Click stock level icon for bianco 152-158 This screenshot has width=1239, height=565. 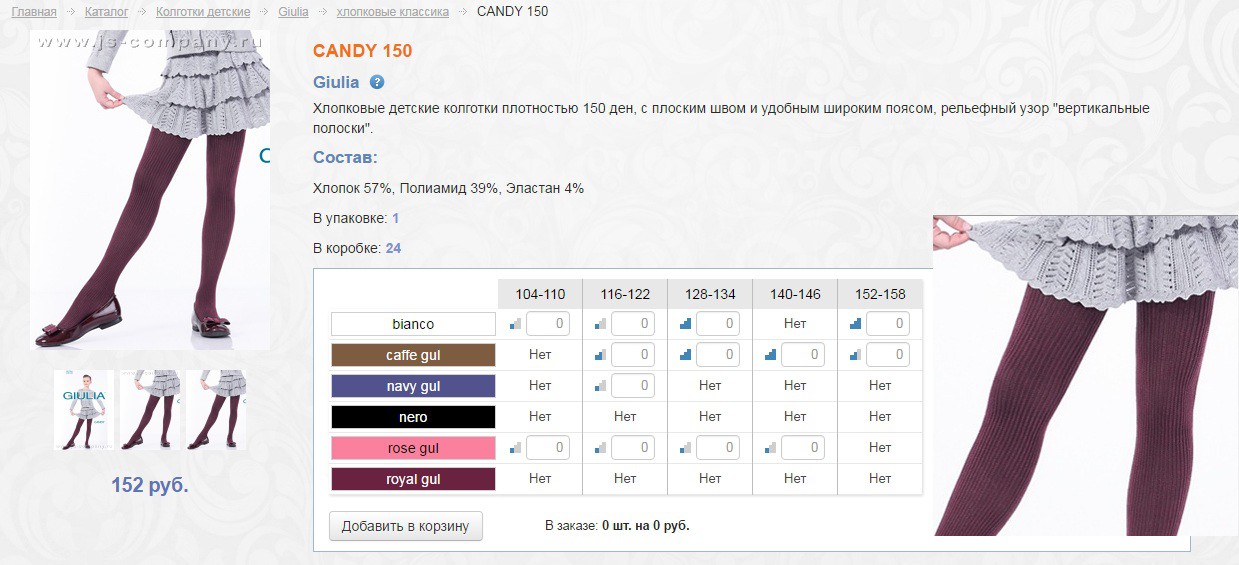coord(855,324)
